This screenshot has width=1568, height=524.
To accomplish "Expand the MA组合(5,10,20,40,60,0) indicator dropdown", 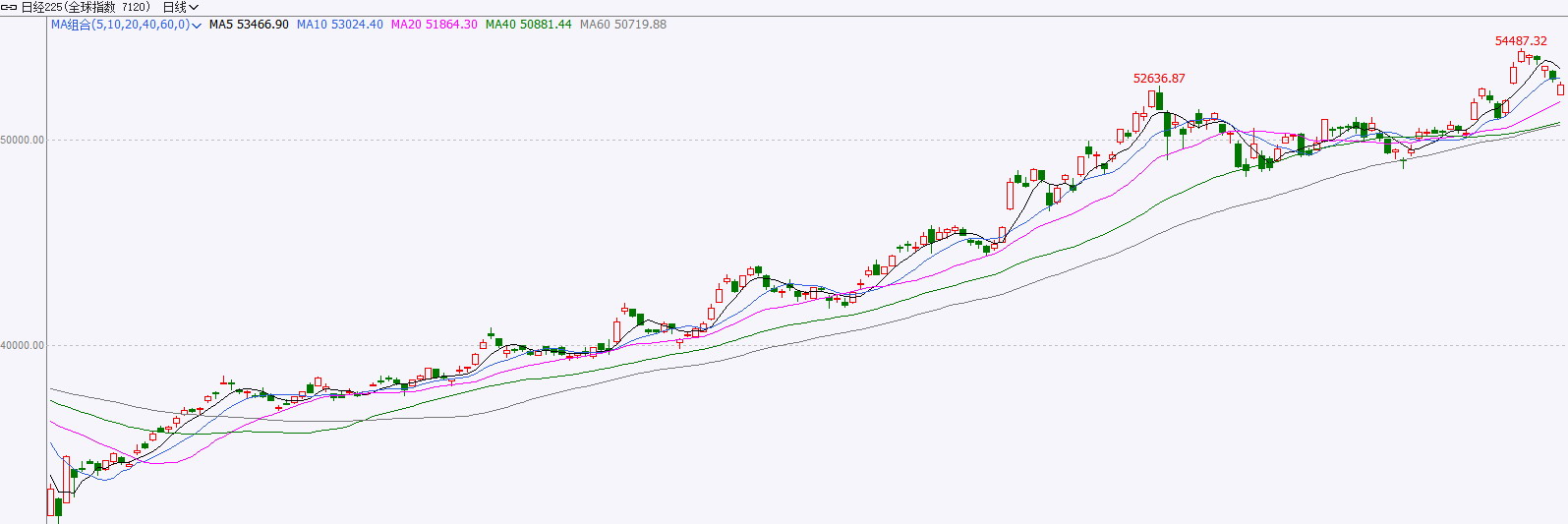I will point(197,26).
